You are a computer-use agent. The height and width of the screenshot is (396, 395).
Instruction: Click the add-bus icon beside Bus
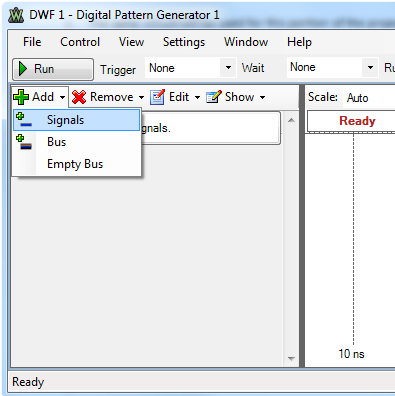[24, 142]
